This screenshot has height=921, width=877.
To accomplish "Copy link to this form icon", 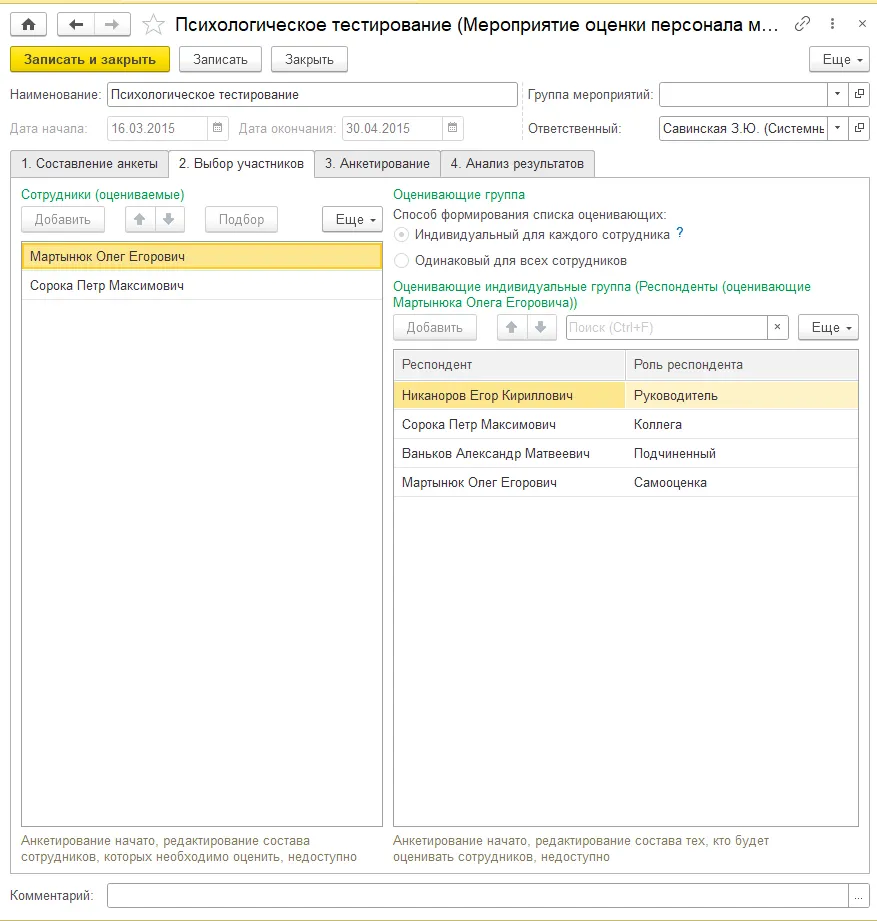I will point(802,23).
